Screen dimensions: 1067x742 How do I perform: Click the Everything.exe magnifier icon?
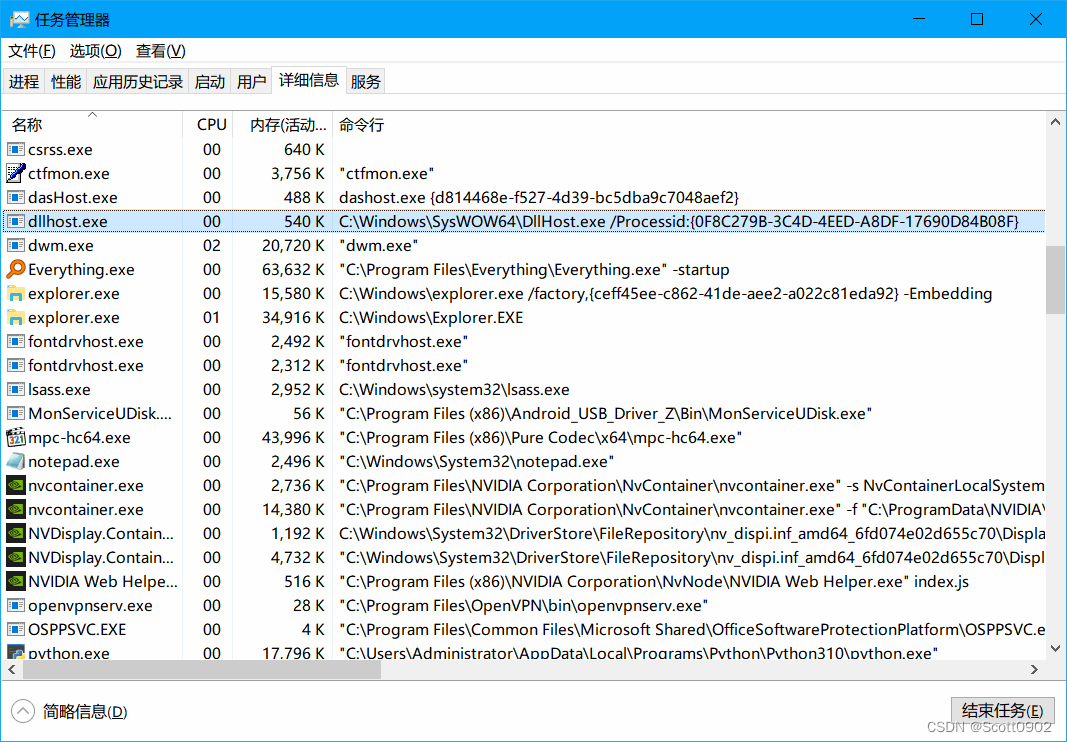pyautogui.click(x=16, y=269)
